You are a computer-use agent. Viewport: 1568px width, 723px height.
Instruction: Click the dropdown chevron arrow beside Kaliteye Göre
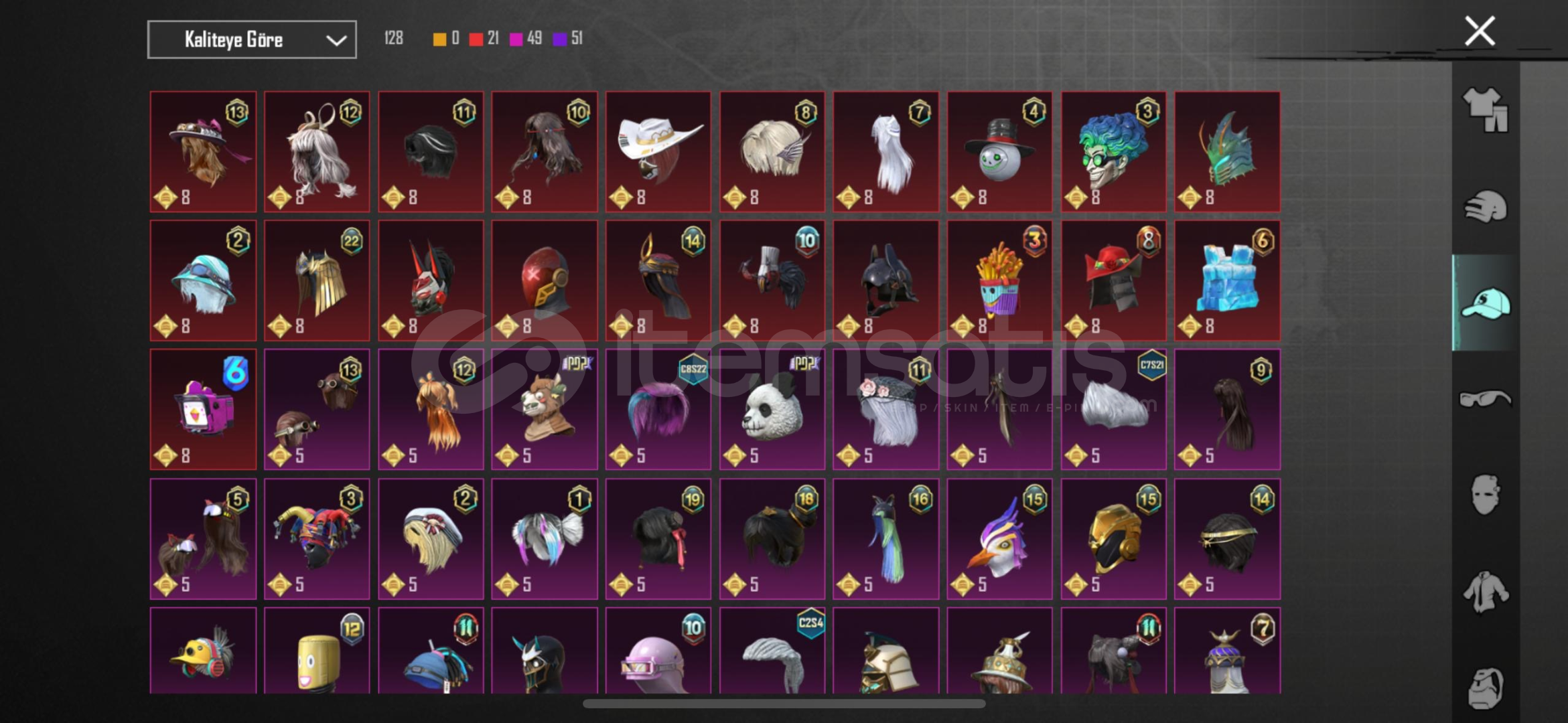(x=336, y=40)
